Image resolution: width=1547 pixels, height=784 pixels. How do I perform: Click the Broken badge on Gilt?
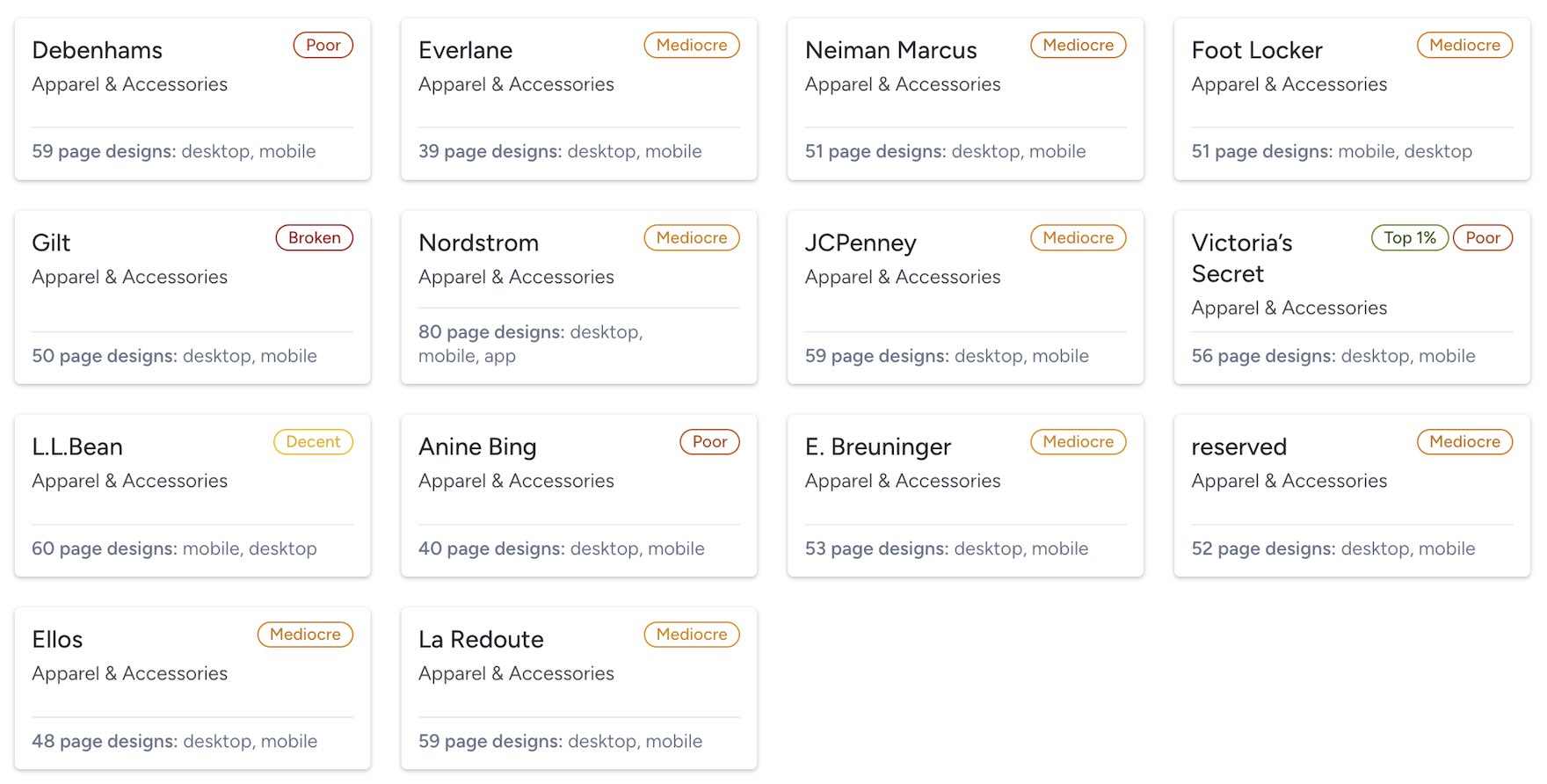pos(314,238)
